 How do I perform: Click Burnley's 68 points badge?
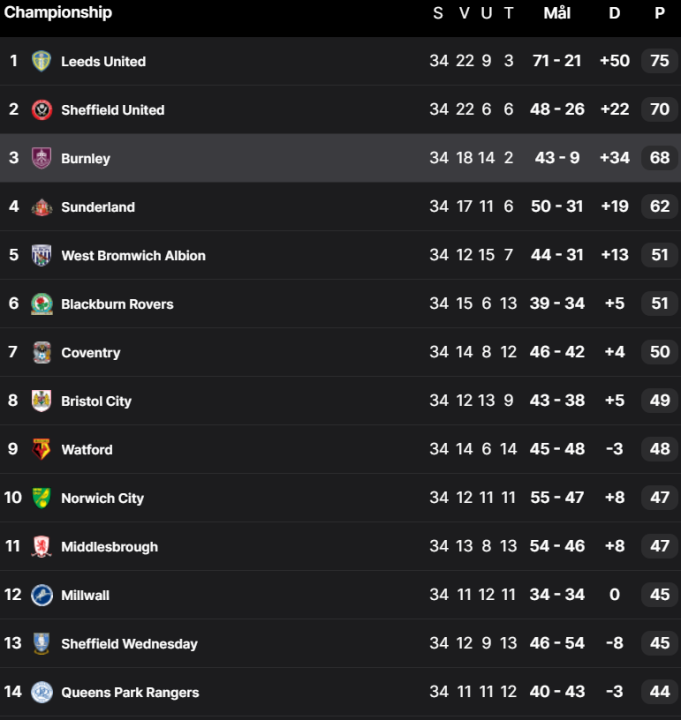pyautogui.click(x=659, y=158)
